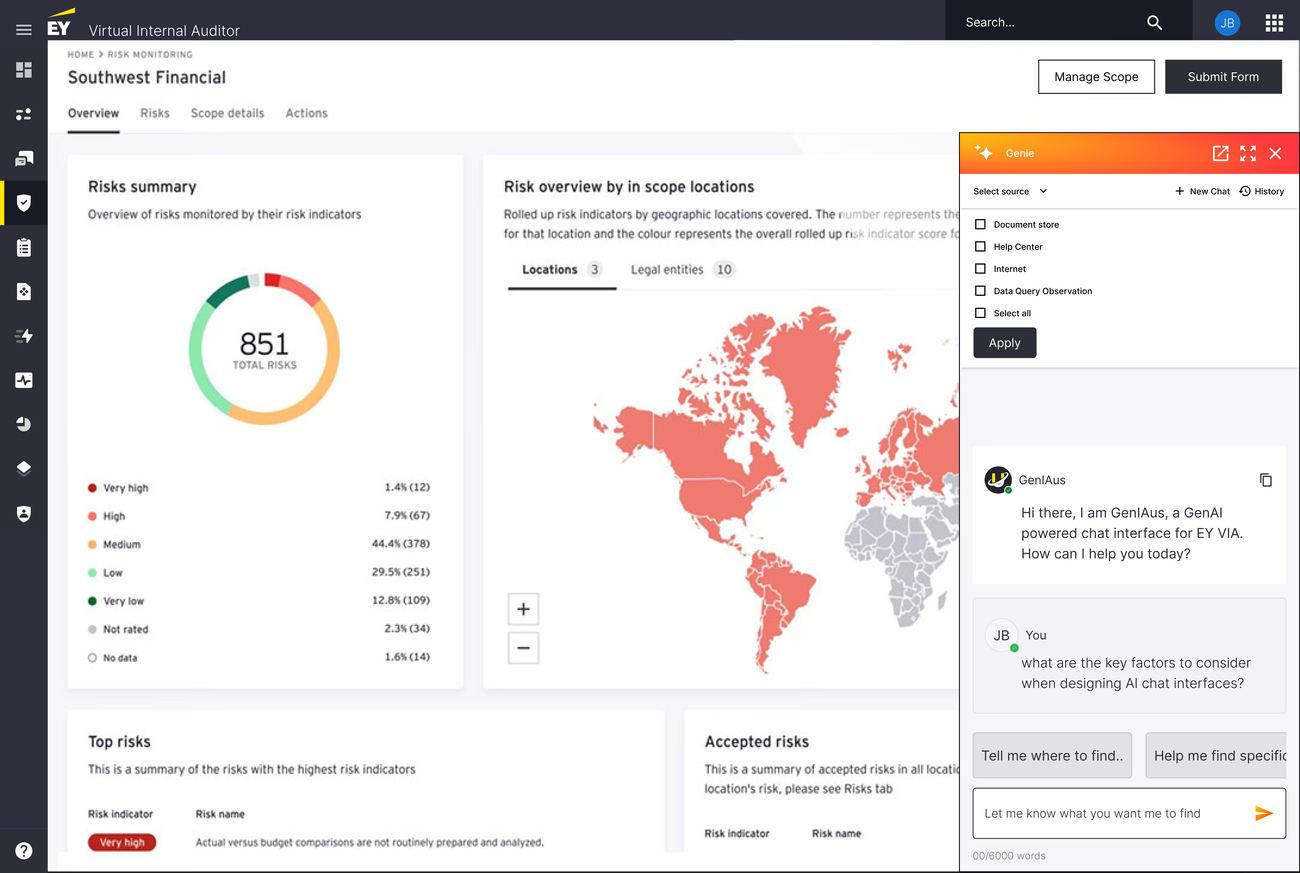Check the Internet source checkbox
The image size is (1300, 873).
[x=980, y=269]
